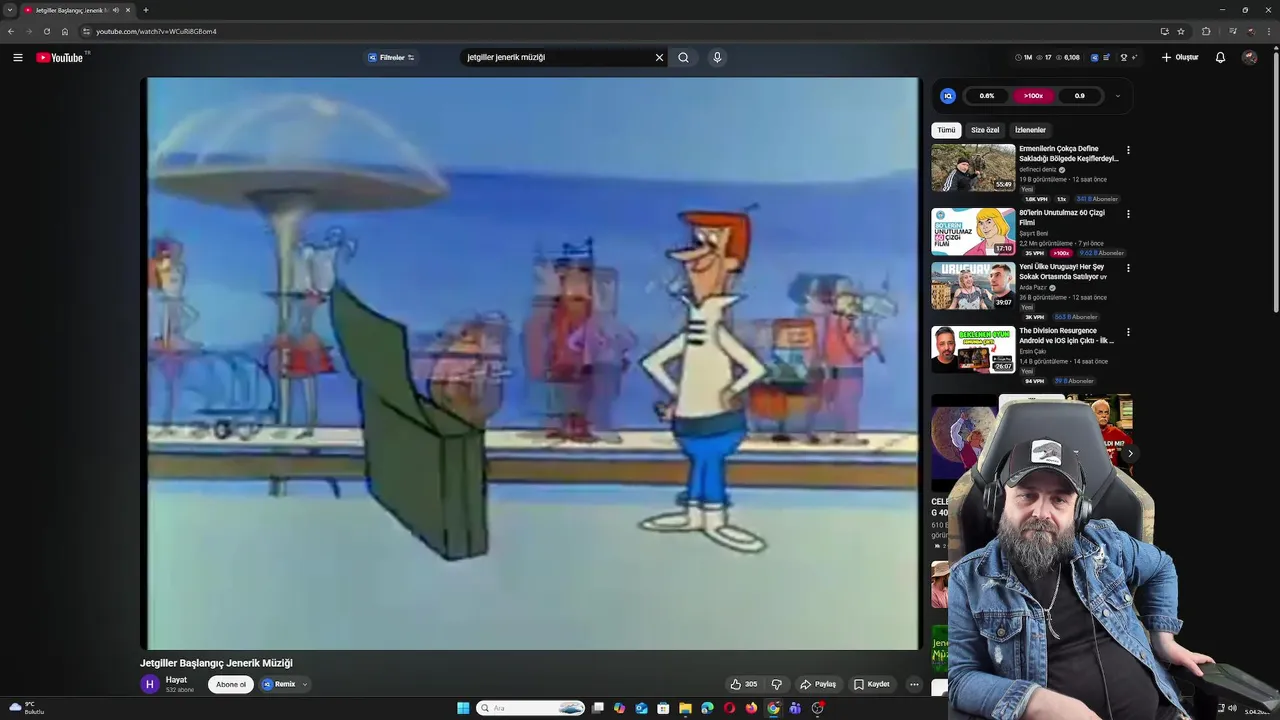Open The Division Resurgence thumbnail

(x=973, y=350)
